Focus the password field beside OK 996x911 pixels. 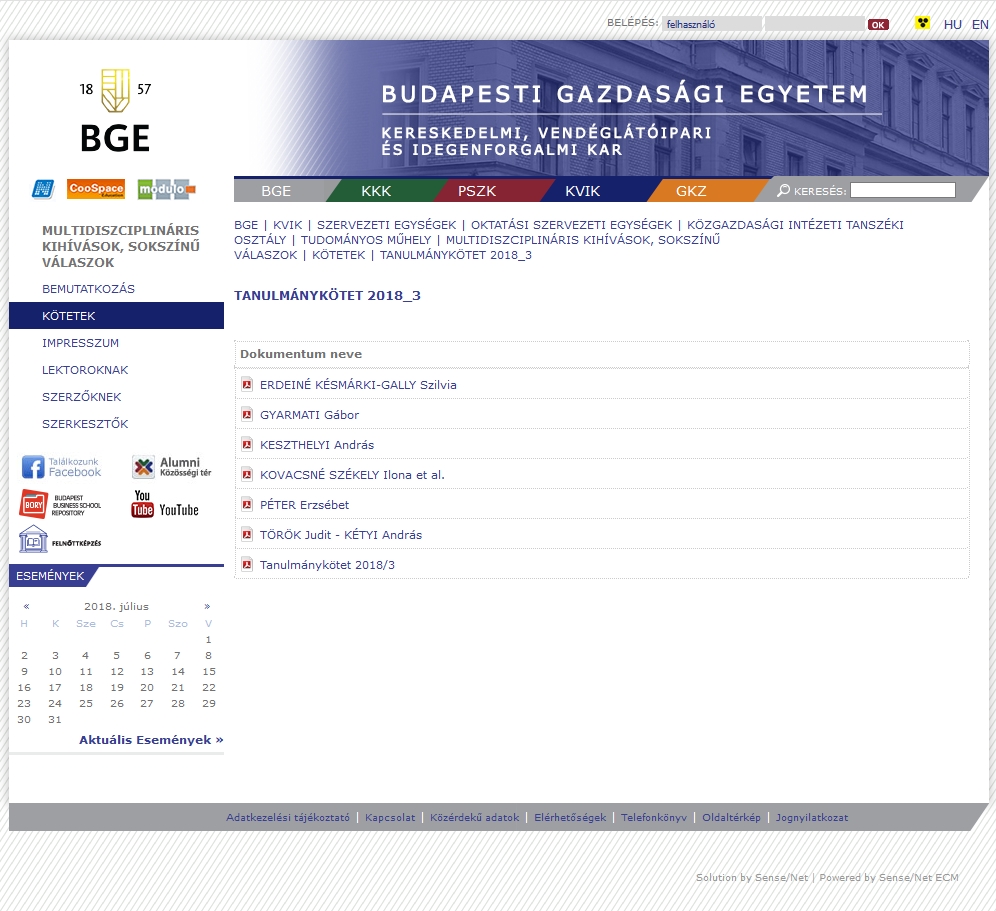(x=814, y=24)
